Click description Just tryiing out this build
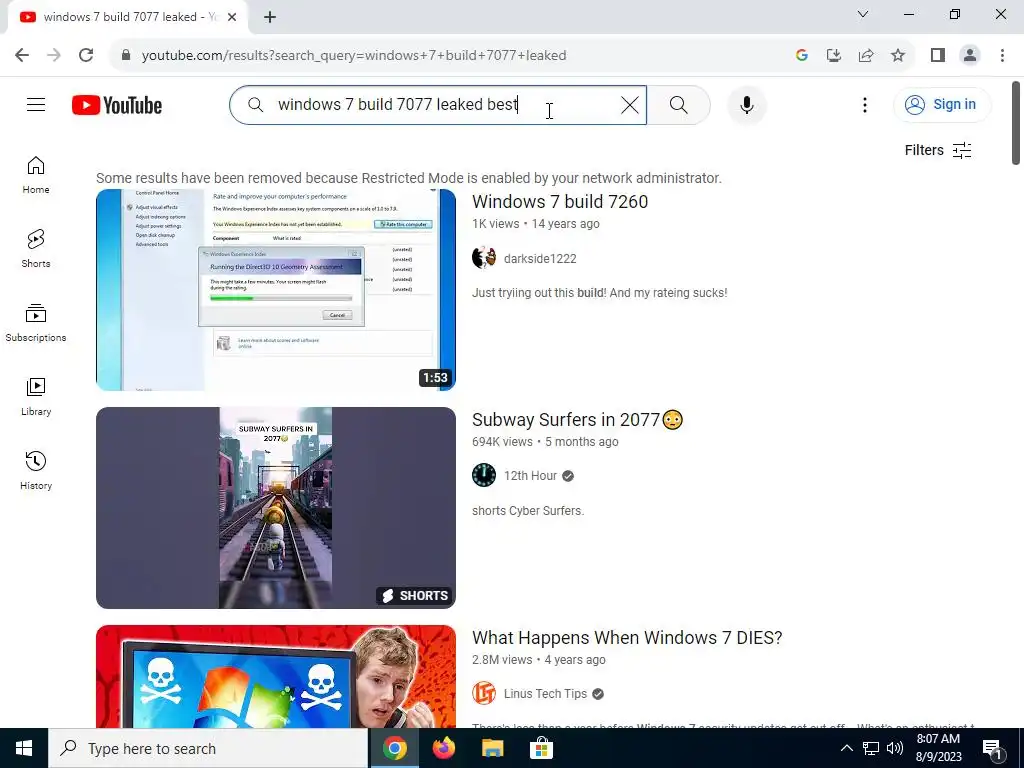This screenshot has width=1024, height=768. 600,293
